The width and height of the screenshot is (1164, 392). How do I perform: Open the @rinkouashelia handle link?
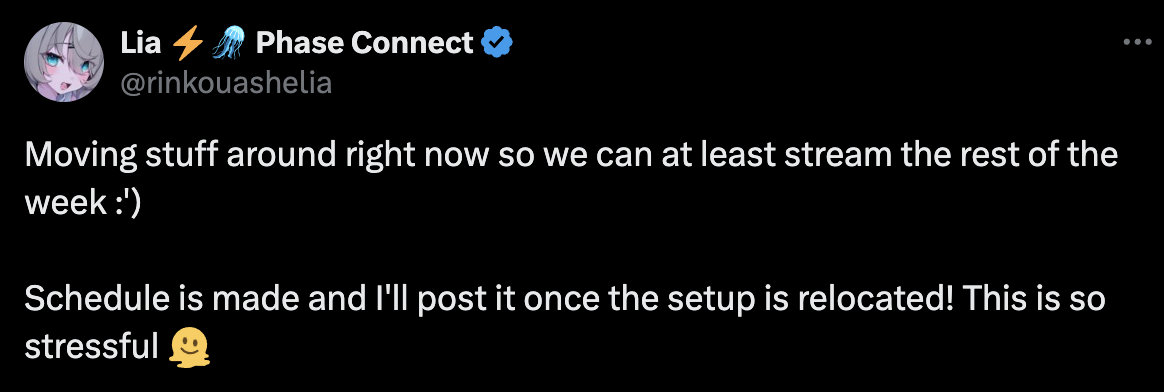225,84
